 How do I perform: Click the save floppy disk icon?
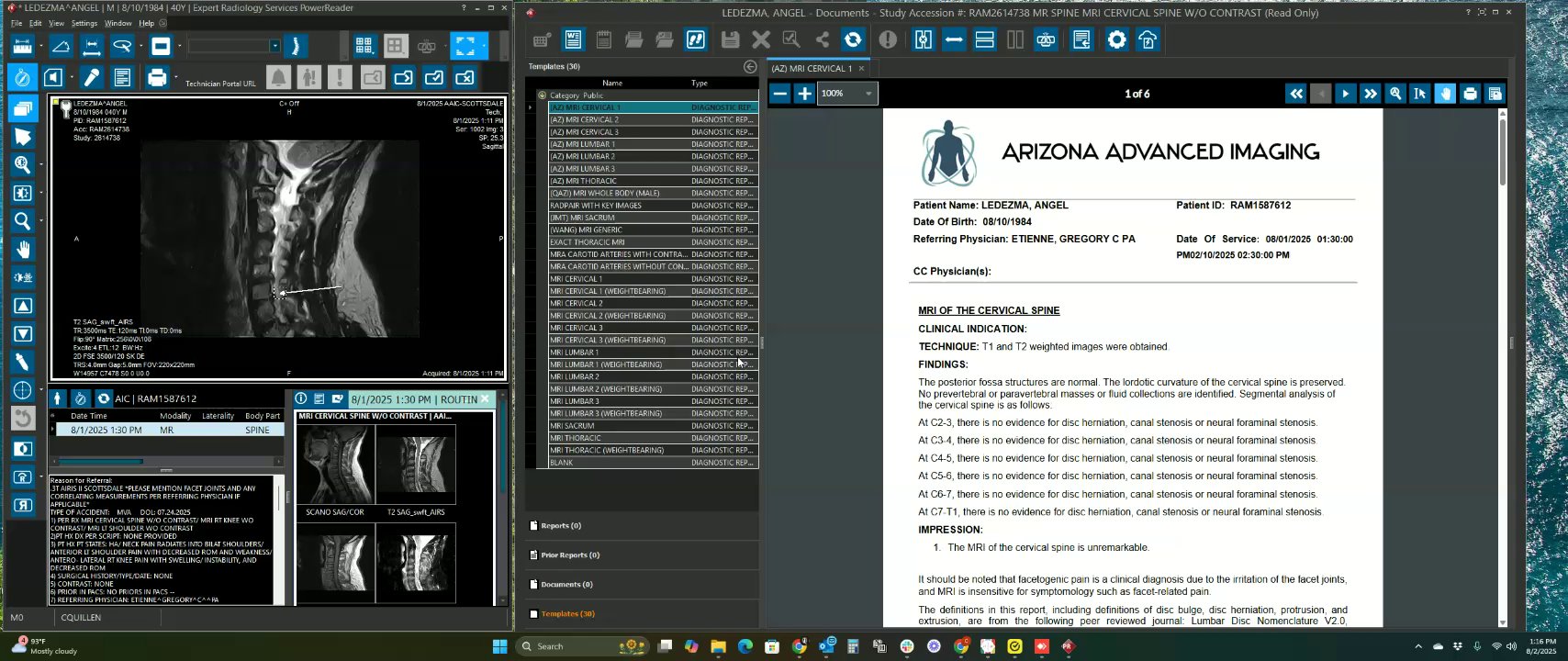pos(730,39)
